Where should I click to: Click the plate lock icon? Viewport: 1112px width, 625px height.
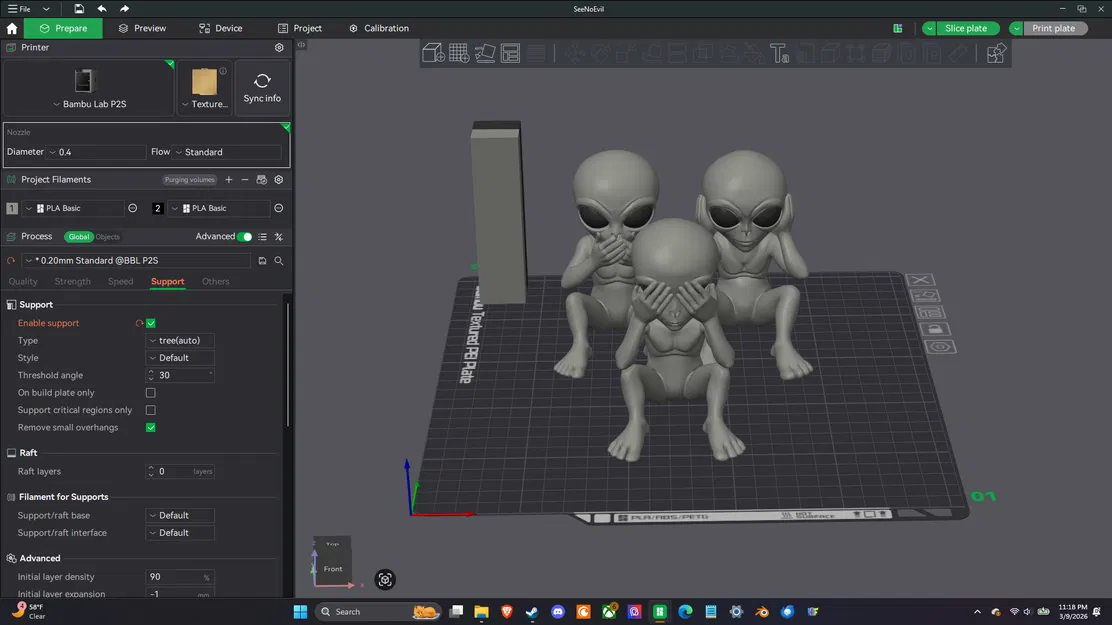pos(937,329)
